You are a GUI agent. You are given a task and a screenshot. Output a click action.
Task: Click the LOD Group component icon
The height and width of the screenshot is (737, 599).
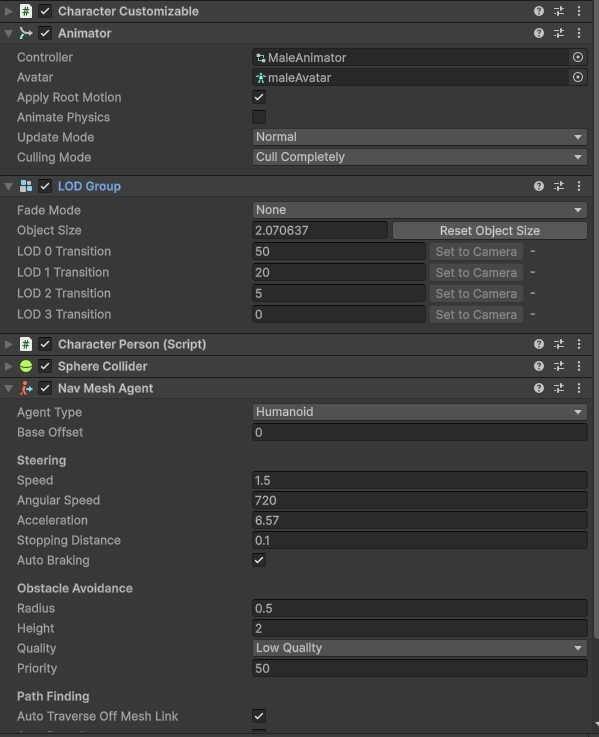[x=26, y=186]
